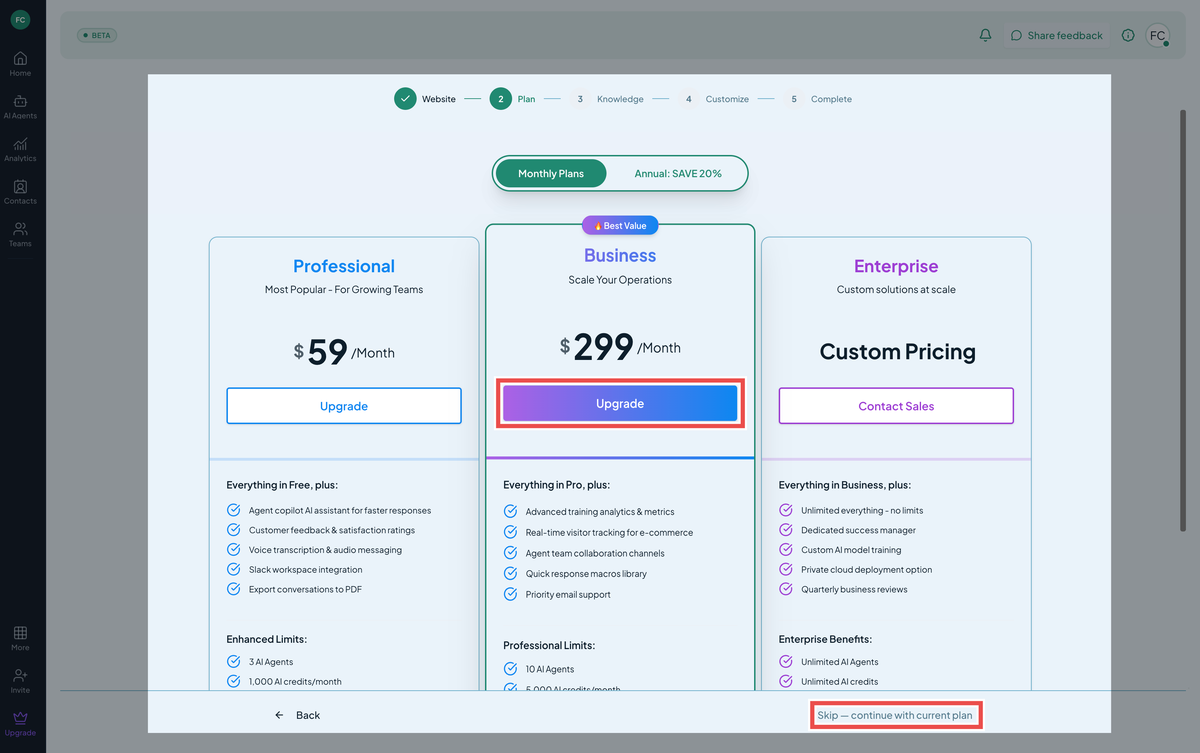Switch to Annual: SAVE 20% billing
Screen dimensions: 1200x753
(678, 173)
